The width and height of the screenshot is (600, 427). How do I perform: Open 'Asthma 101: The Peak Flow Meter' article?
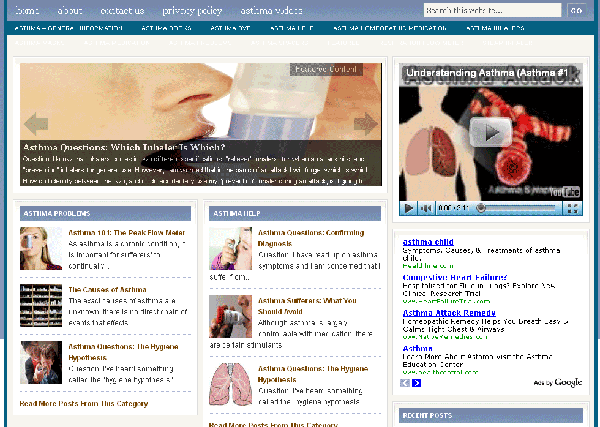[x=127, y=233]
